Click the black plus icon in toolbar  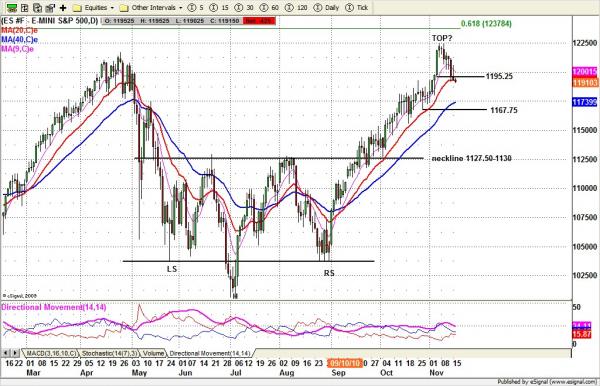(x=63, y=7)
